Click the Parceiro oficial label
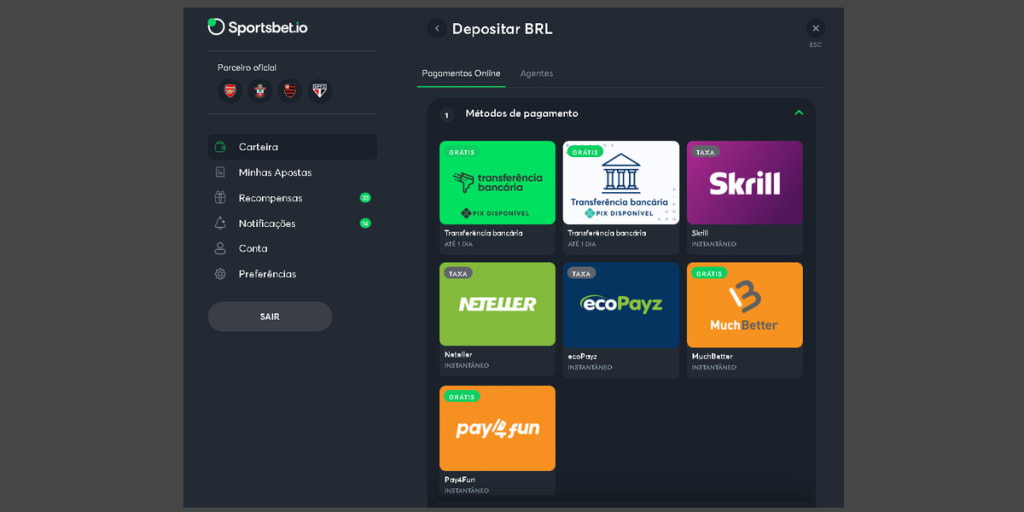Screen dimensions: 1024x512 pyautogui.click(x=247, y=67)
